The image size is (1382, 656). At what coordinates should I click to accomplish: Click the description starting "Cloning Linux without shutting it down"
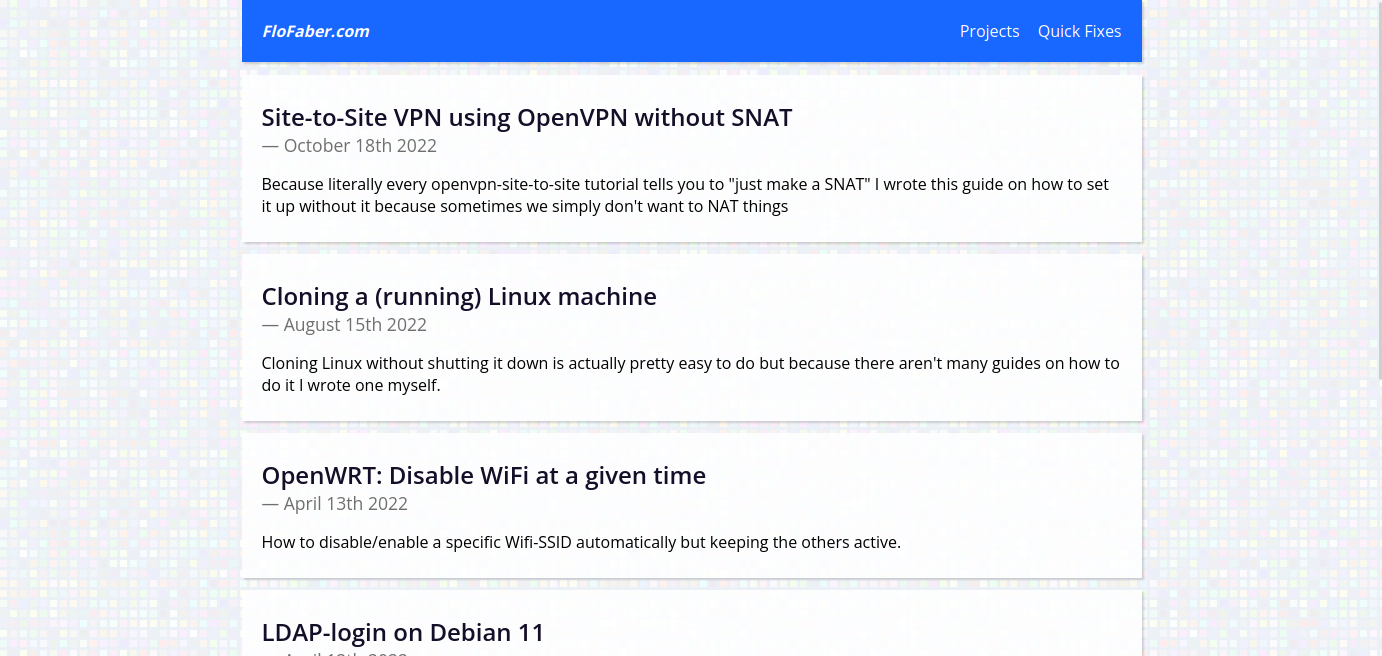[x=691, y=374]
